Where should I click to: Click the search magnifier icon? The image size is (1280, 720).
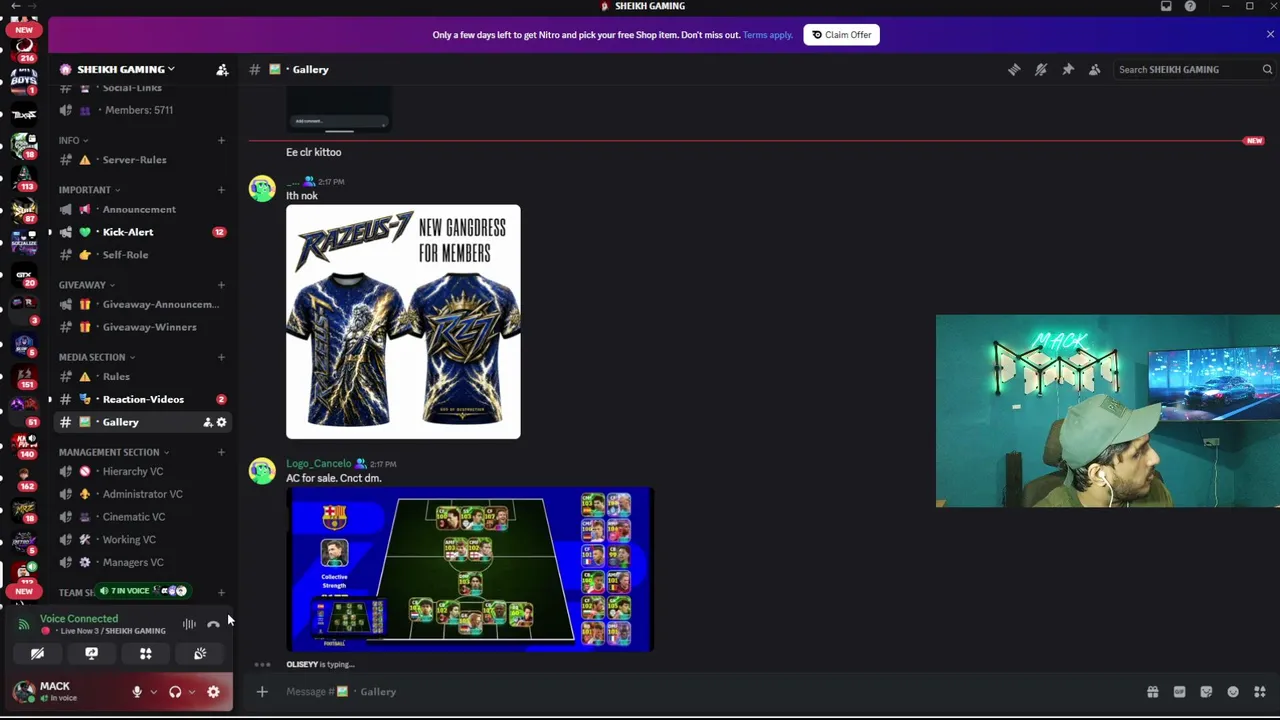[x=1267, y=69]
